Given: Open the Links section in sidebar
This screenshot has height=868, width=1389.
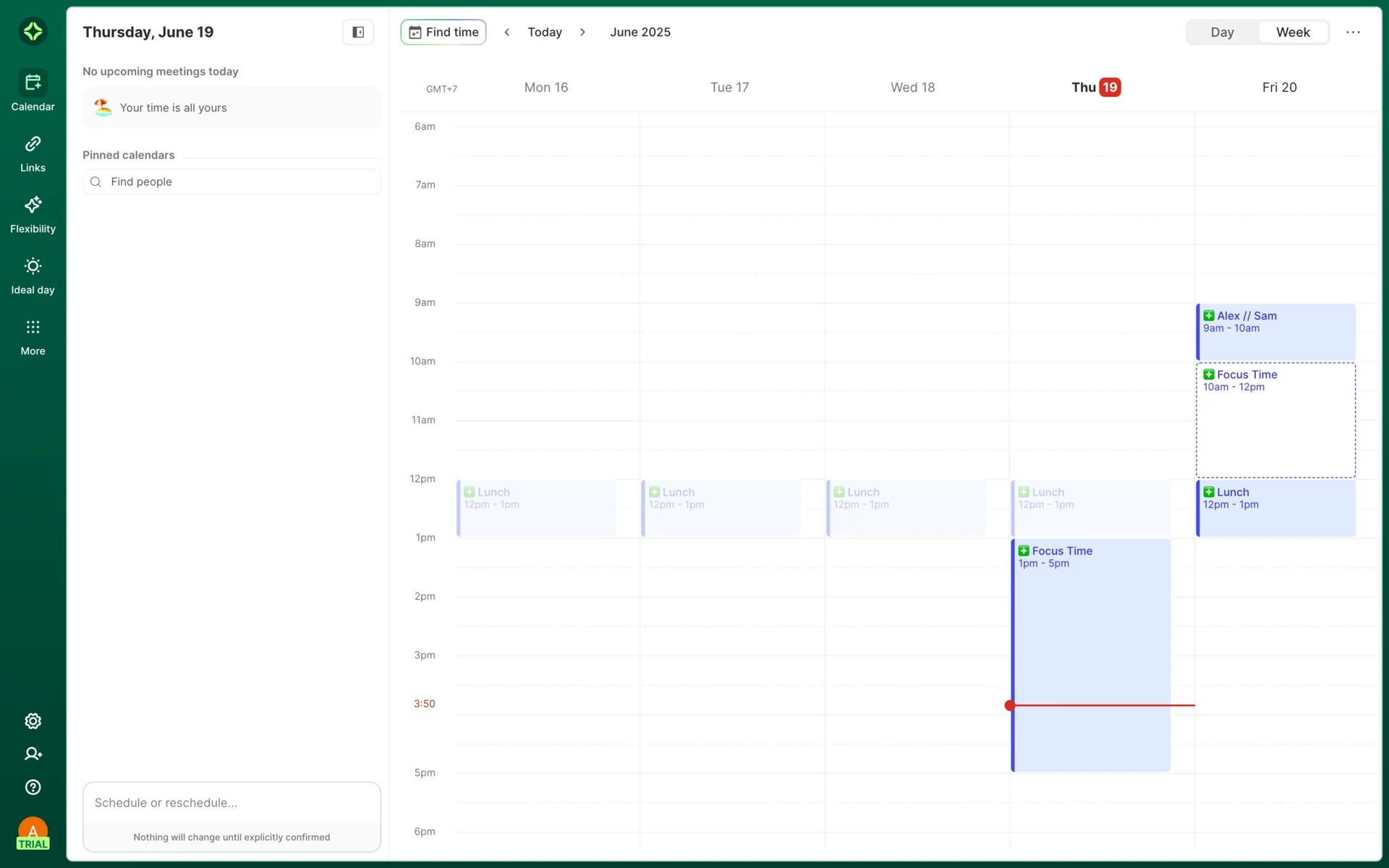Looking at the screenshot, I should click(33, 153).
